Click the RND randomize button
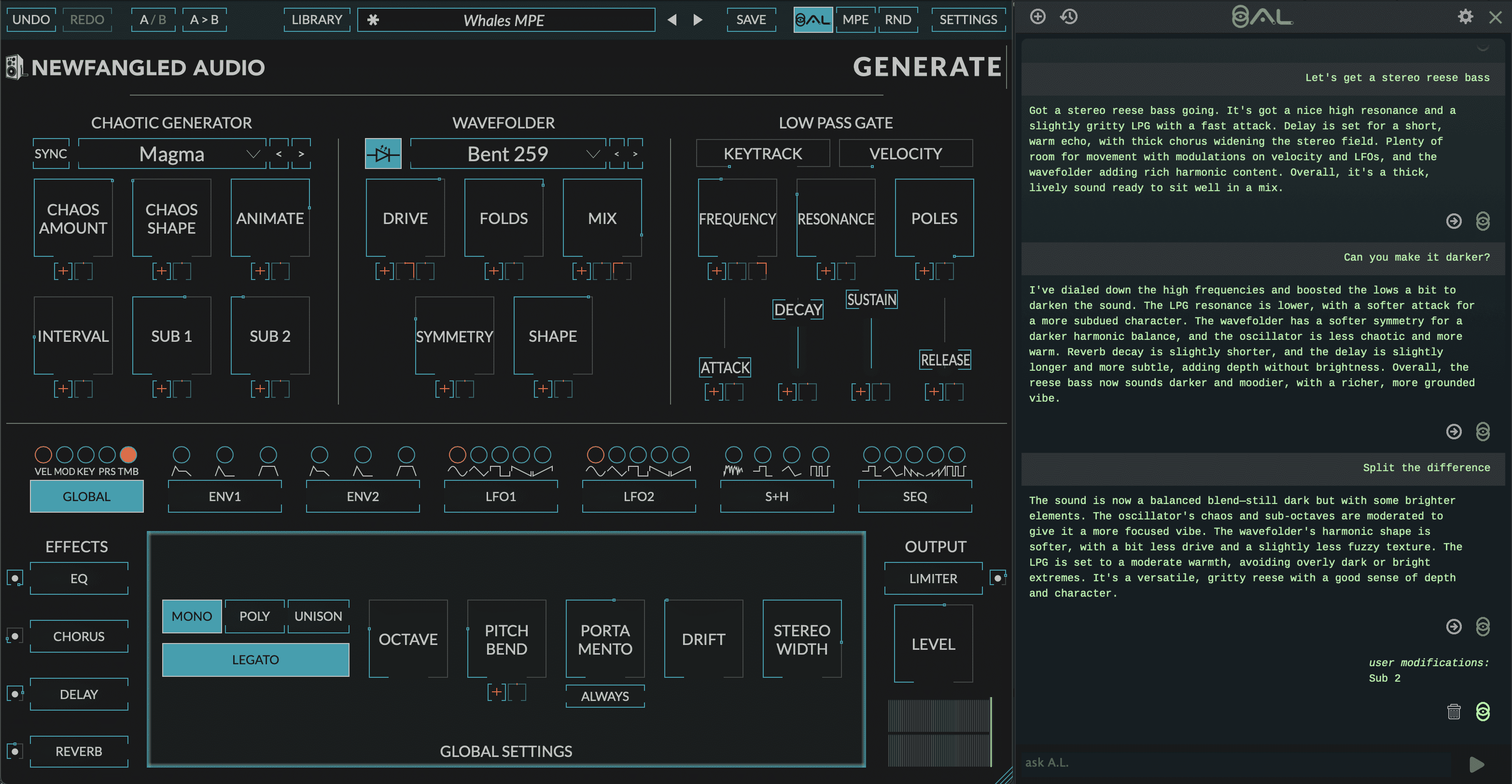 click(x=897, y=20)
